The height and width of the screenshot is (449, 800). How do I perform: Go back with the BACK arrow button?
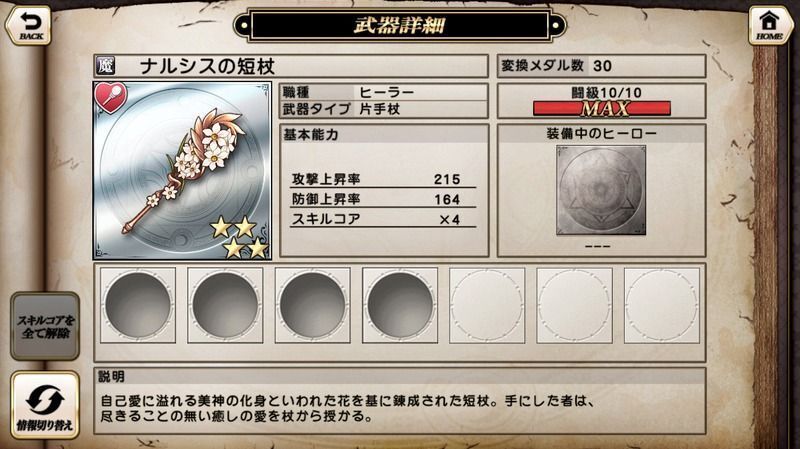[29, 24]
